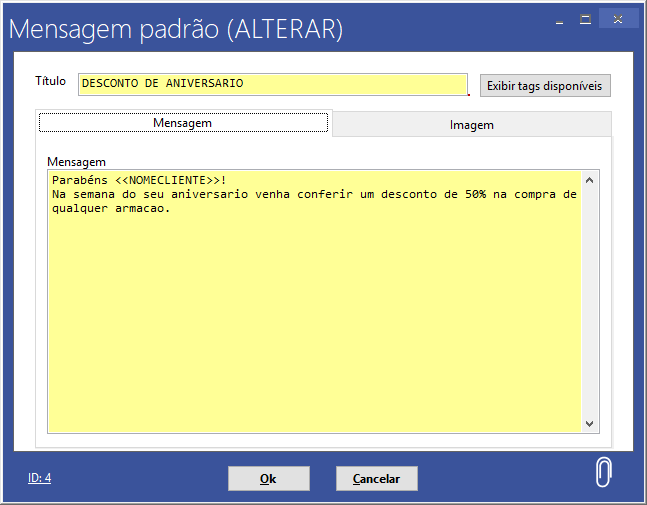The height and width of the screenshot is (505, 647).
Task: Maximize the Mensagem padrão window
Action: (585, 19)
